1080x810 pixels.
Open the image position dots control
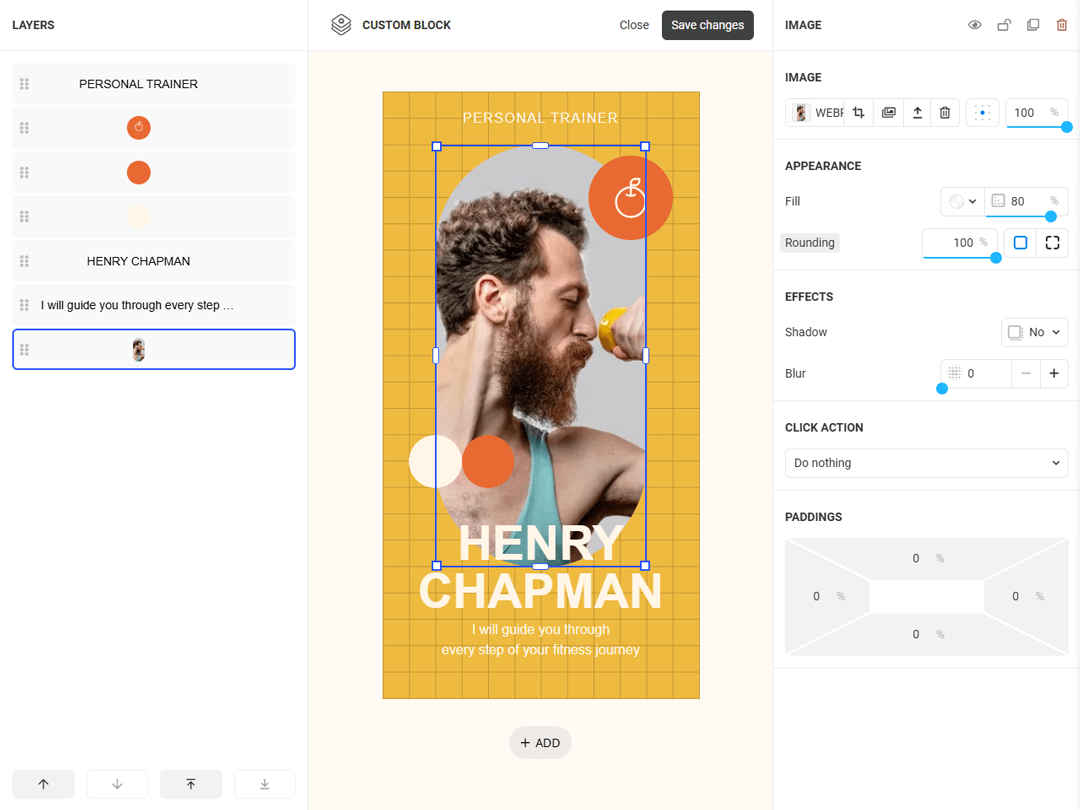tap(981, 112)
